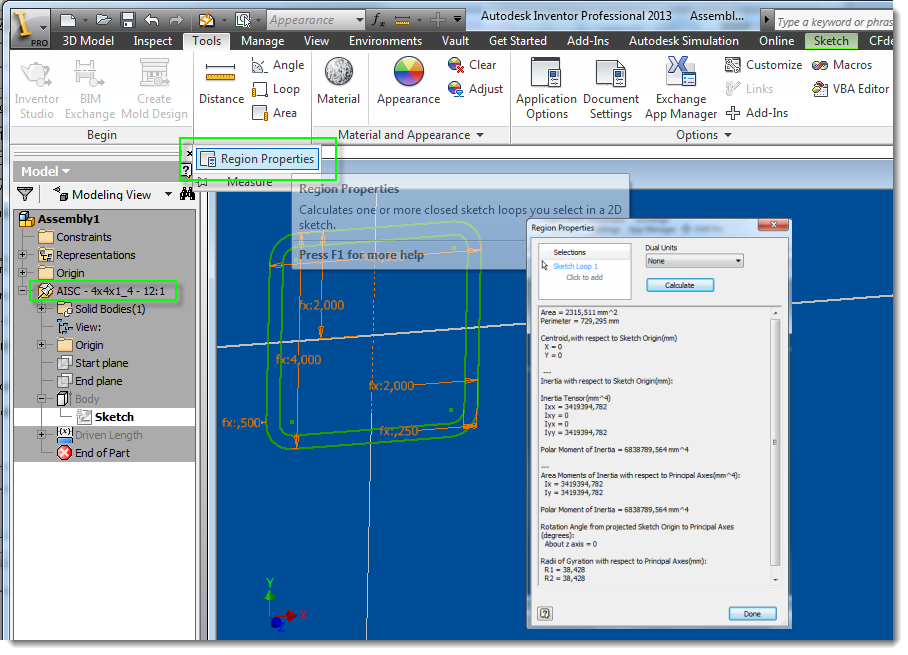This screenshot has height=655, width=908.
Task: Switch to the 3D Model tab
Action: [88, 41]
